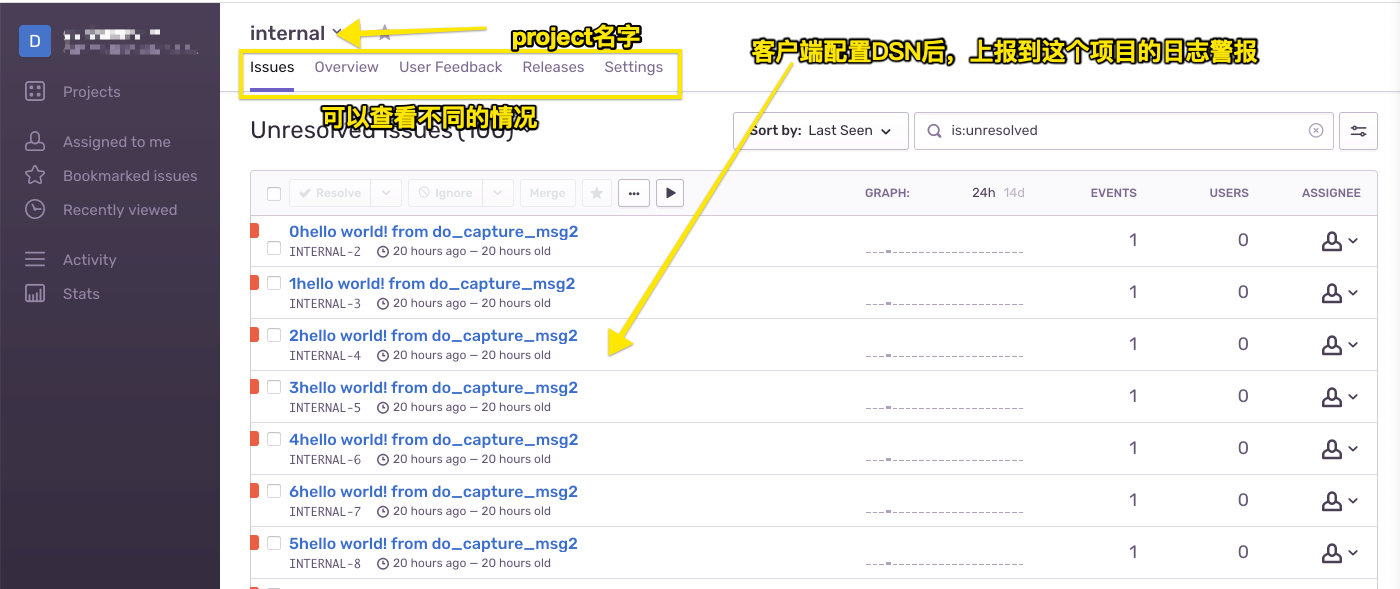Open assignee picker for INTERNAL-2

click(x=1340, y=241)
